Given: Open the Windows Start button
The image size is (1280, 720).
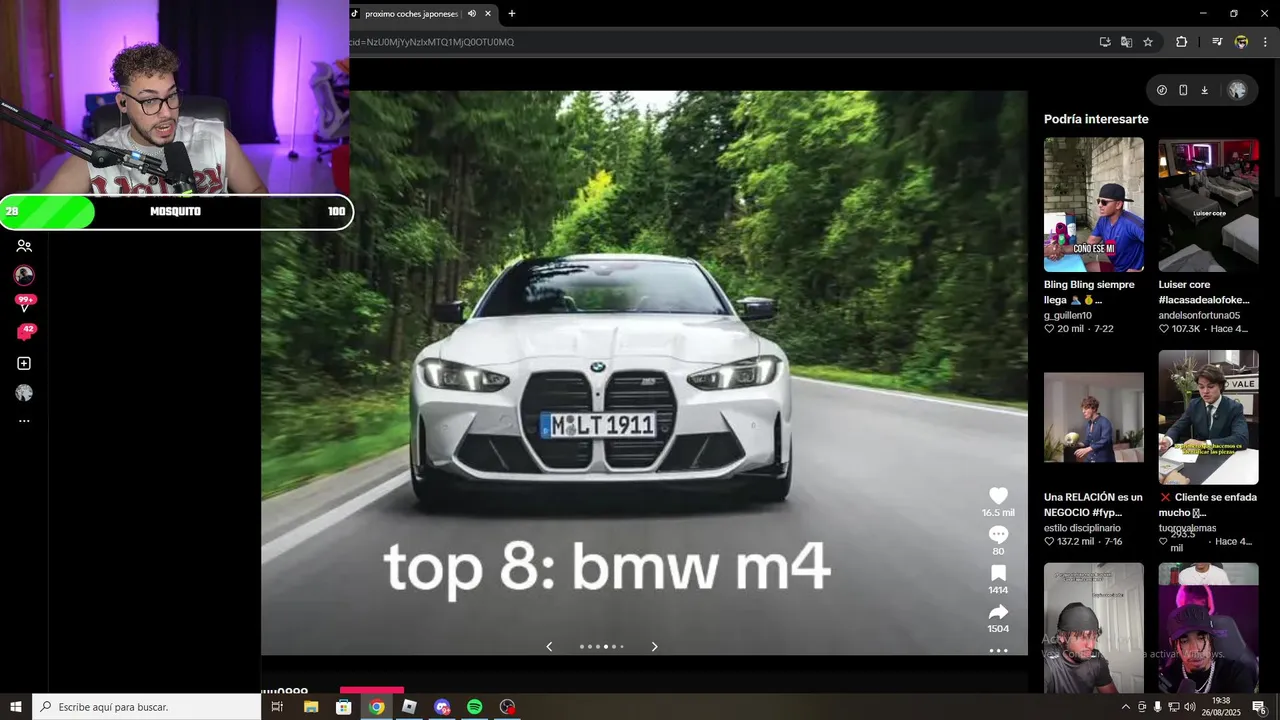Looking at the screenshot, I should (x=16, y=707).
